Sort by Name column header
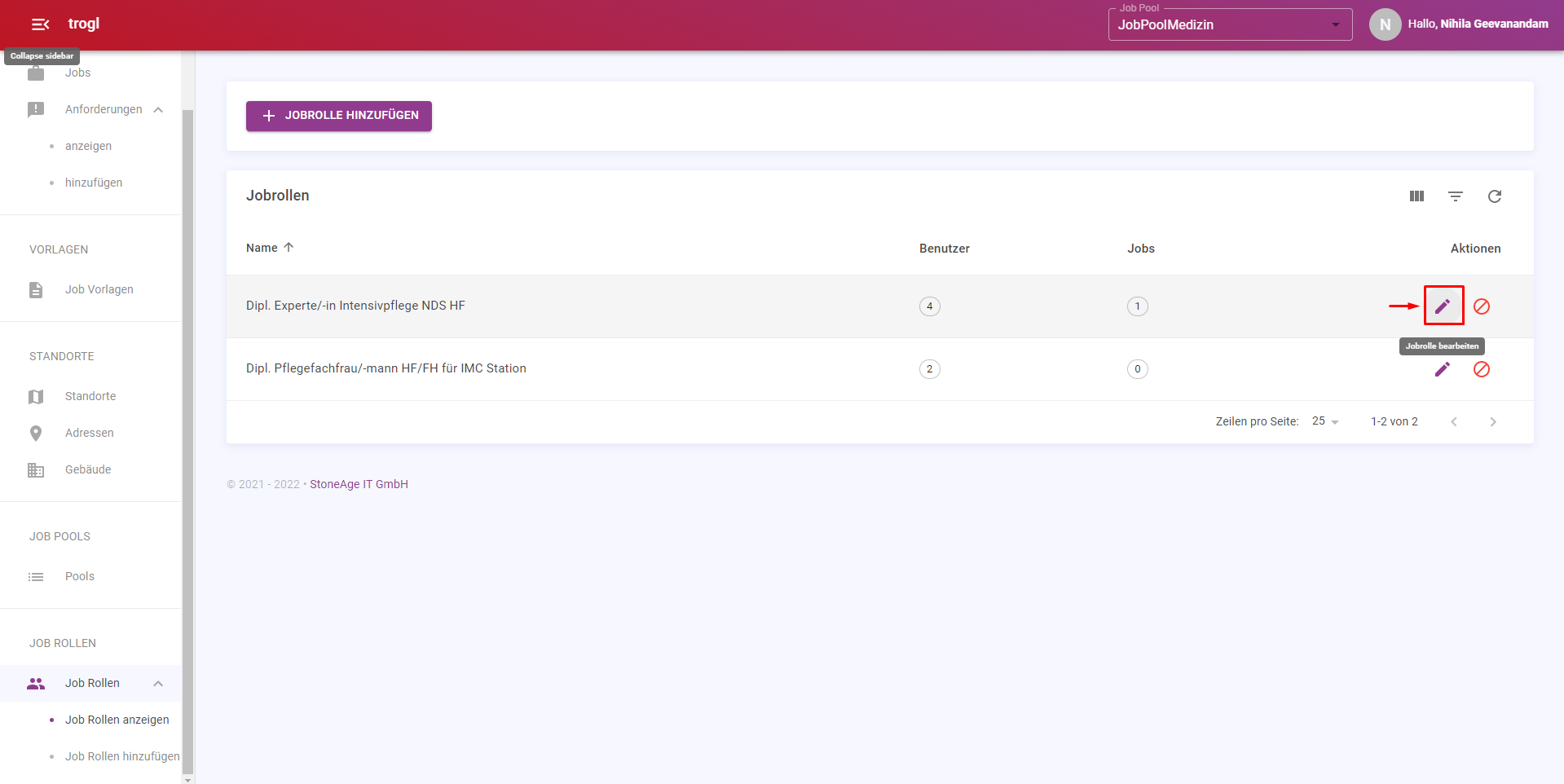Screen dimensions: 1564x784 [262, 248]
